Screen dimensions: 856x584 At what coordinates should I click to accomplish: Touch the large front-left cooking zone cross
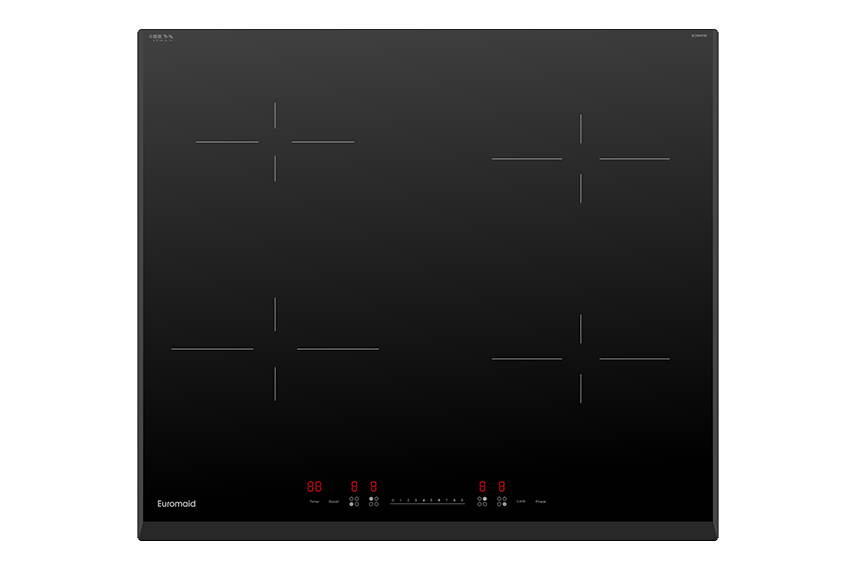(x=275, y=349)
